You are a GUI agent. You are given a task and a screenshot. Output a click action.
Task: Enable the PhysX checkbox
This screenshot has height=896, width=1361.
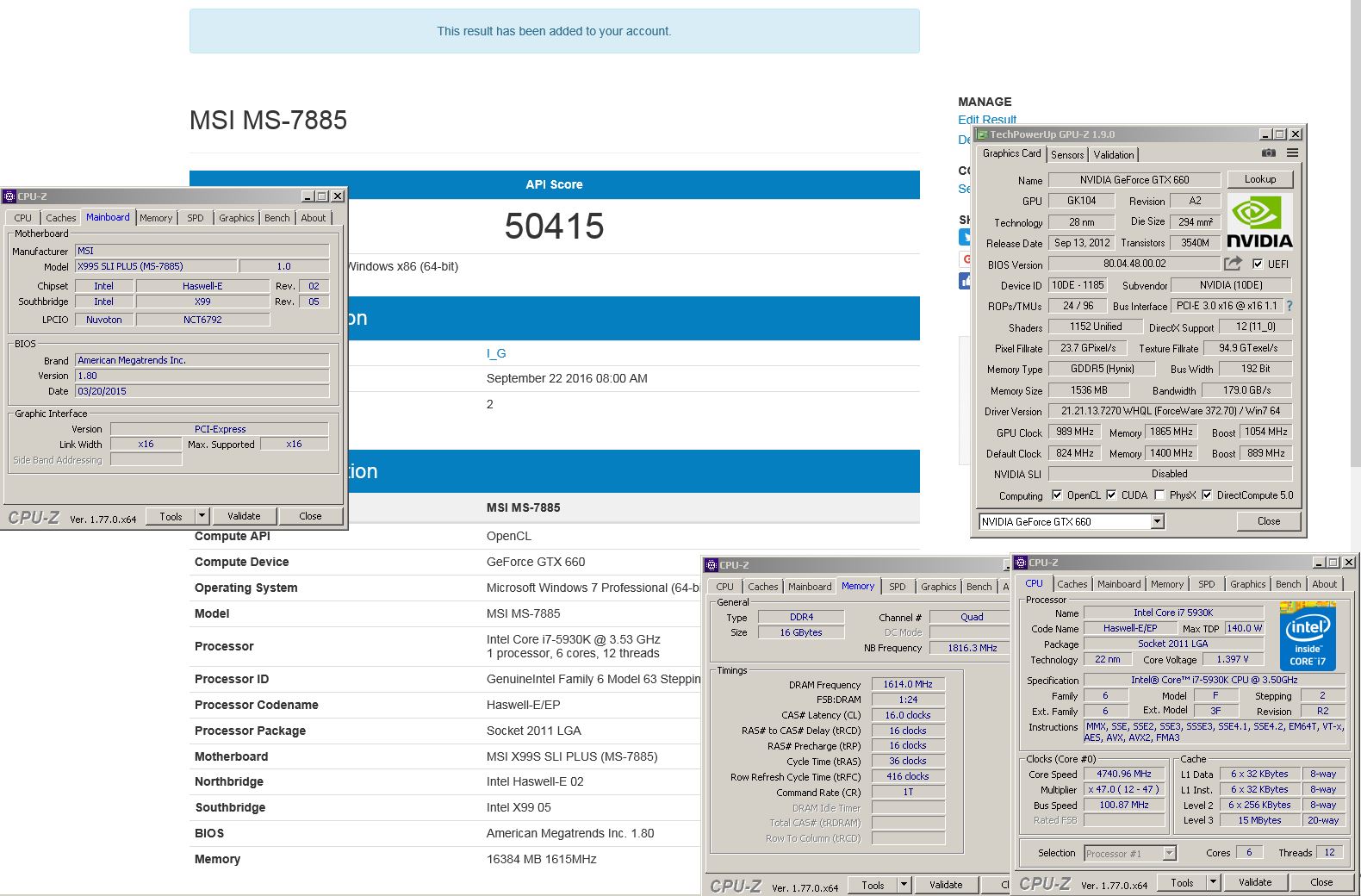tap(1159, 495)
